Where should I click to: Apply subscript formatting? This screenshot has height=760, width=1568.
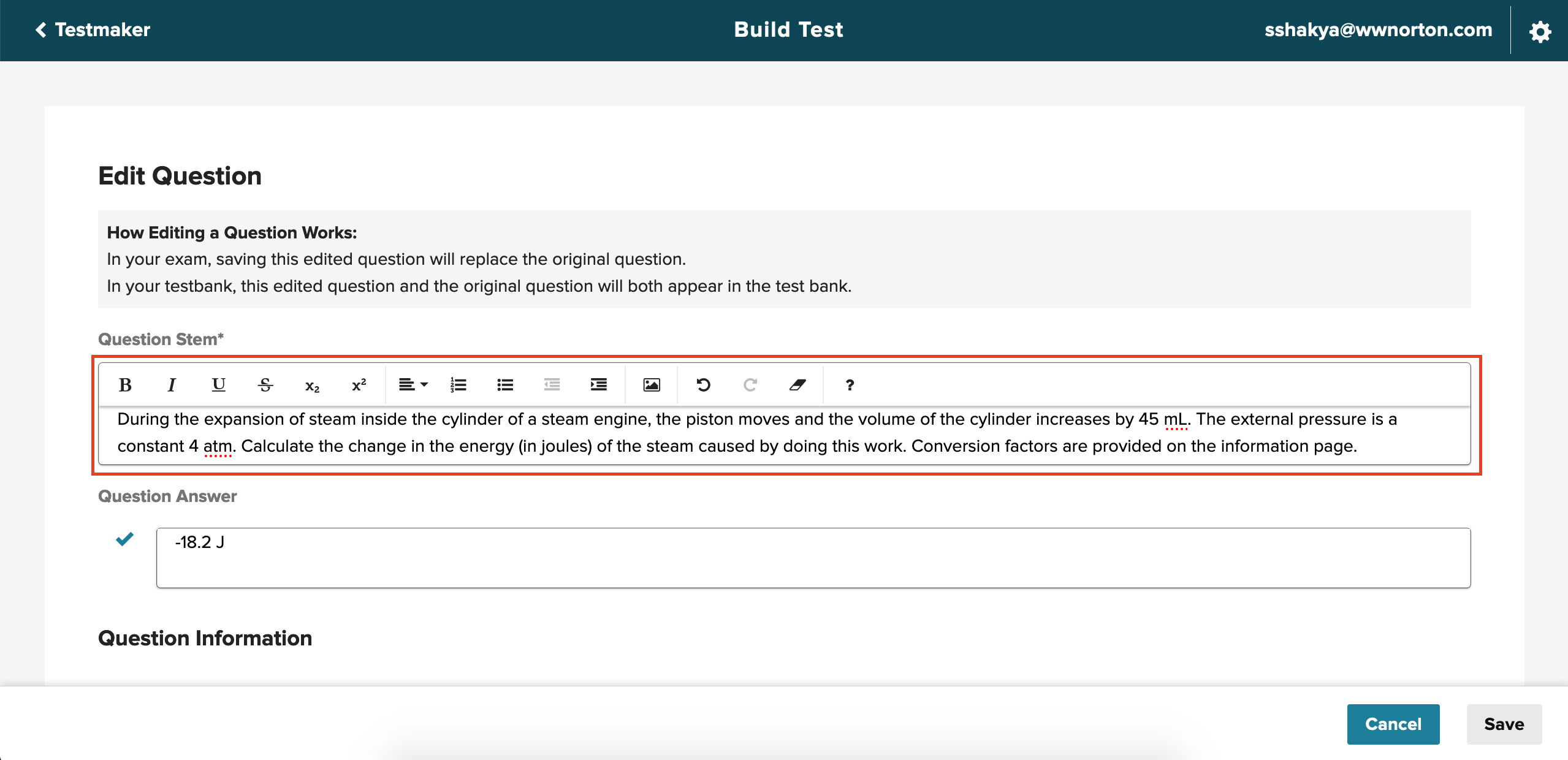312,386
